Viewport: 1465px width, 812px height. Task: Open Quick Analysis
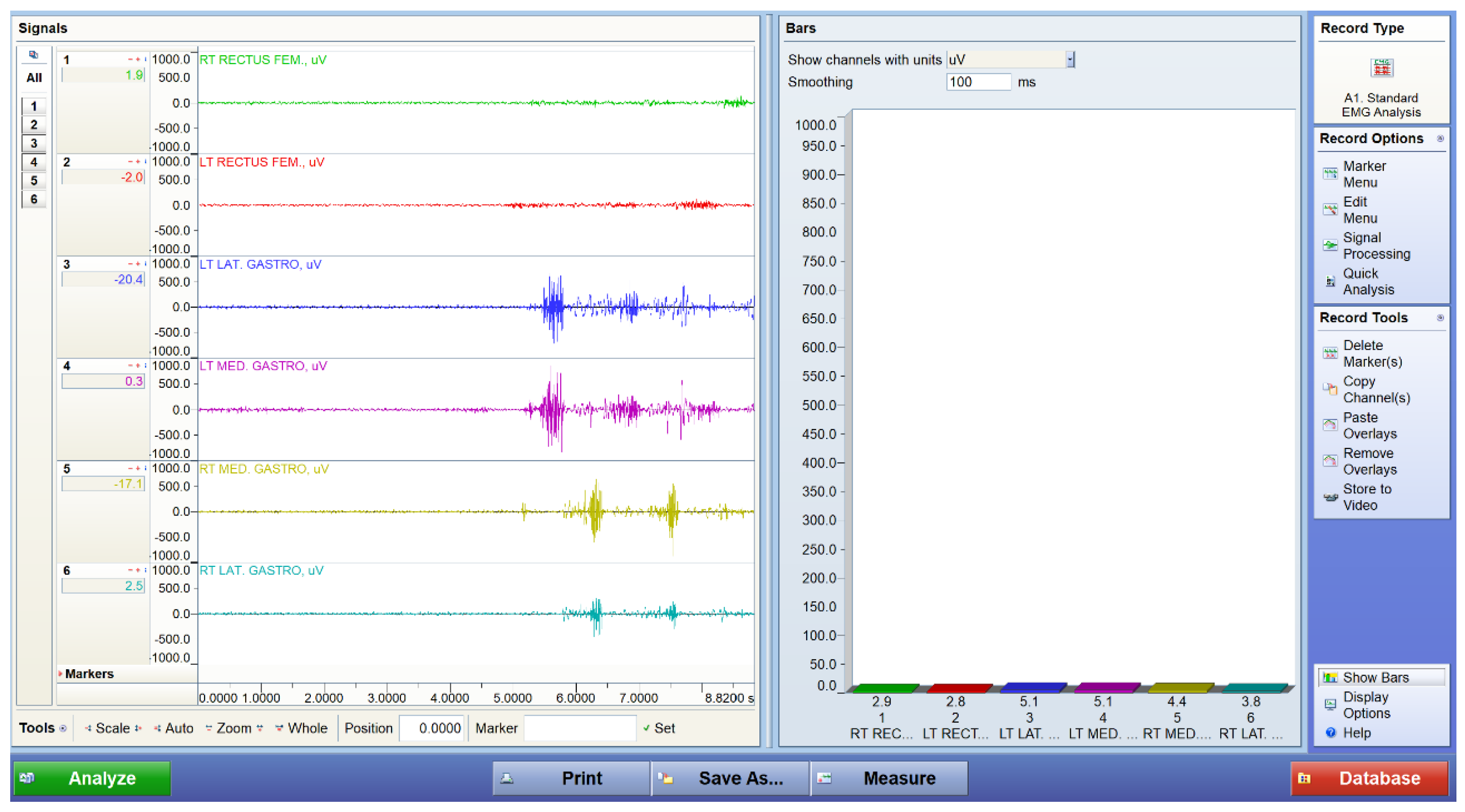[1330, 281]
